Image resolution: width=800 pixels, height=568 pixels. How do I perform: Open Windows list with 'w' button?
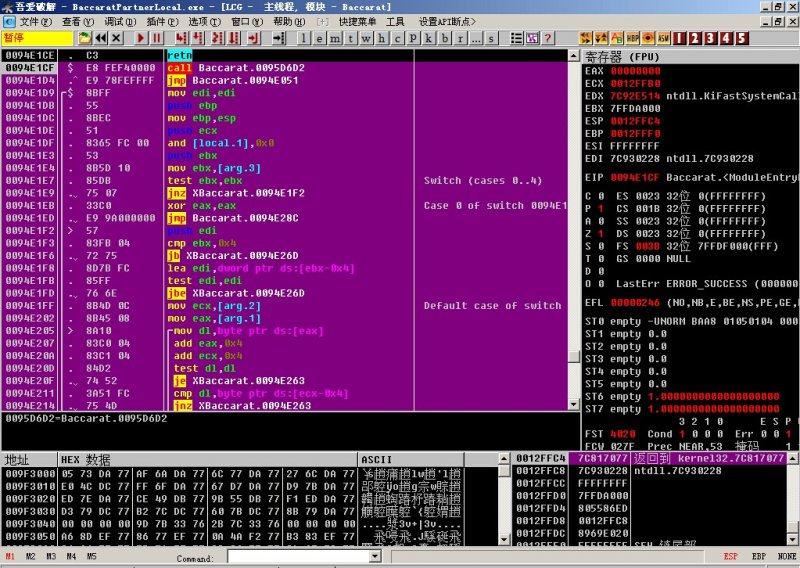click(366, 38)
